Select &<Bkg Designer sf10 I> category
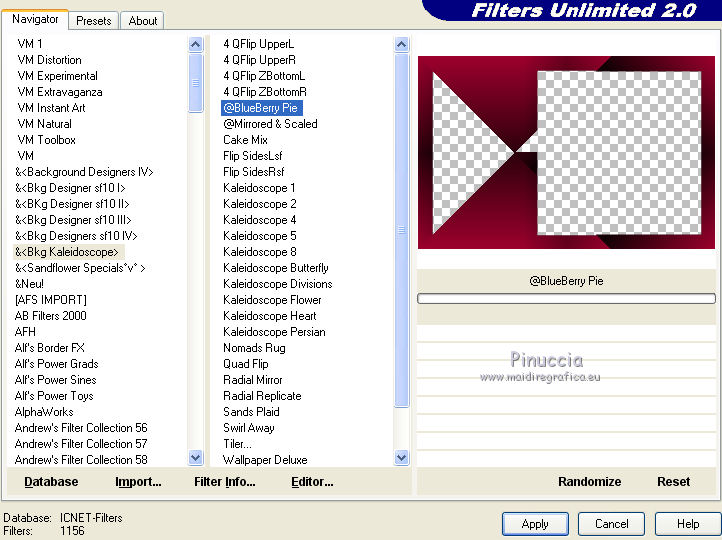This screenshot has height=540, width=722. (70, 188)
